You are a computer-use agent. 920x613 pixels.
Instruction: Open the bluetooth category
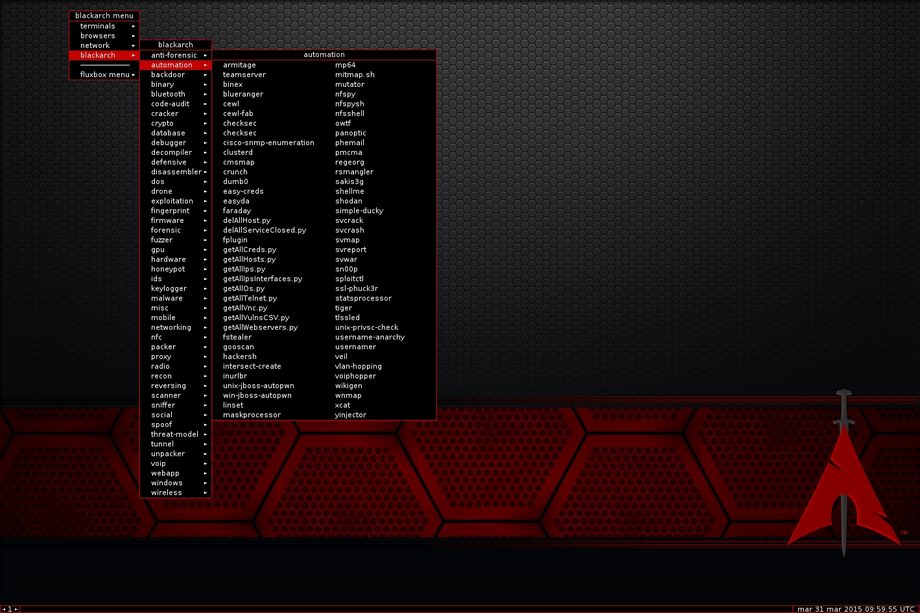point(175,94)
